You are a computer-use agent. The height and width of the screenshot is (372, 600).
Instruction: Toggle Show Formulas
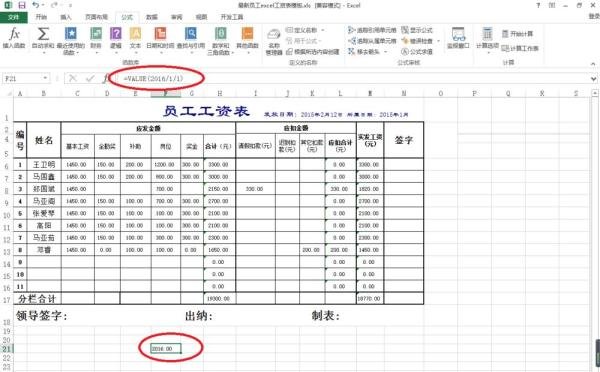[x=417, y=30]
